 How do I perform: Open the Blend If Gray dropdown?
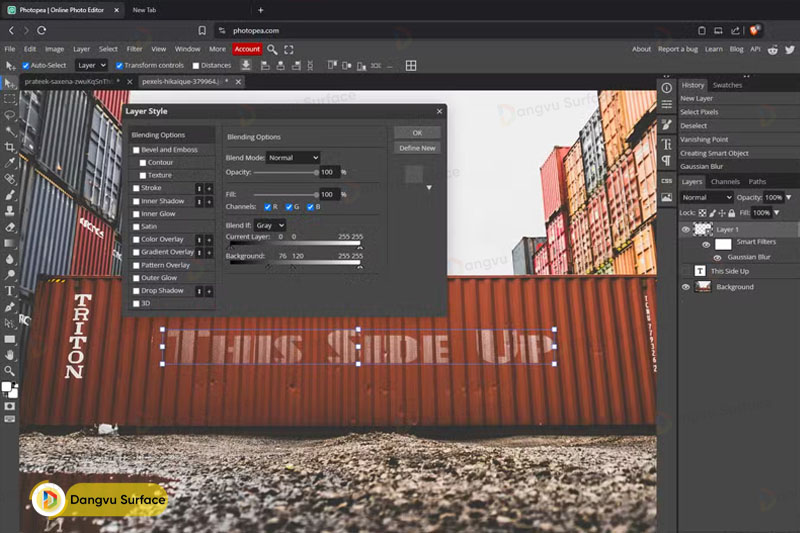click(269, 225)
